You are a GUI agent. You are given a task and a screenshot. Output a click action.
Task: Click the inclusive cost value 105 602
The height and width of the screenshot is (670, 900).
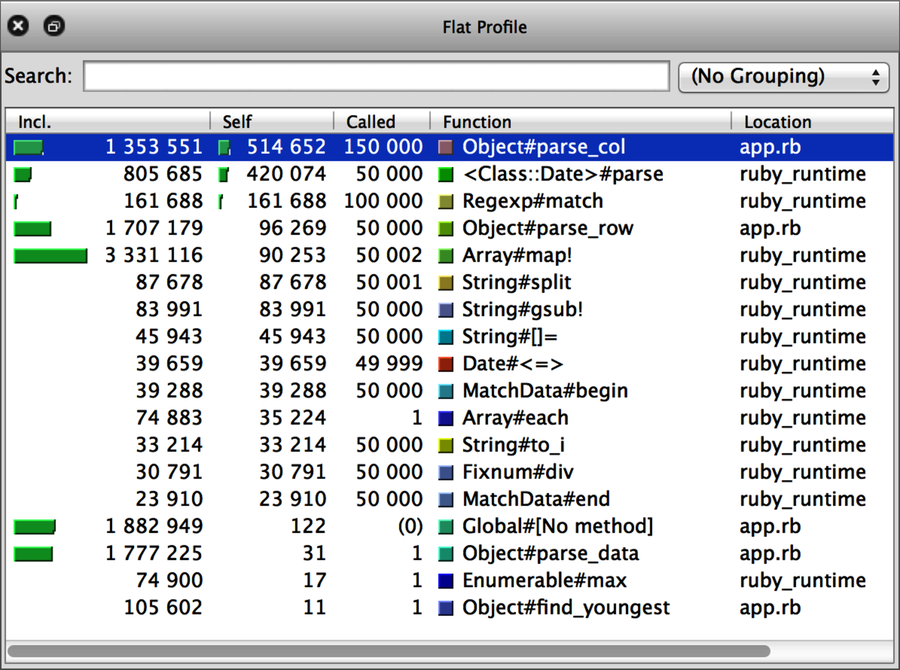[x=163, y=607]
